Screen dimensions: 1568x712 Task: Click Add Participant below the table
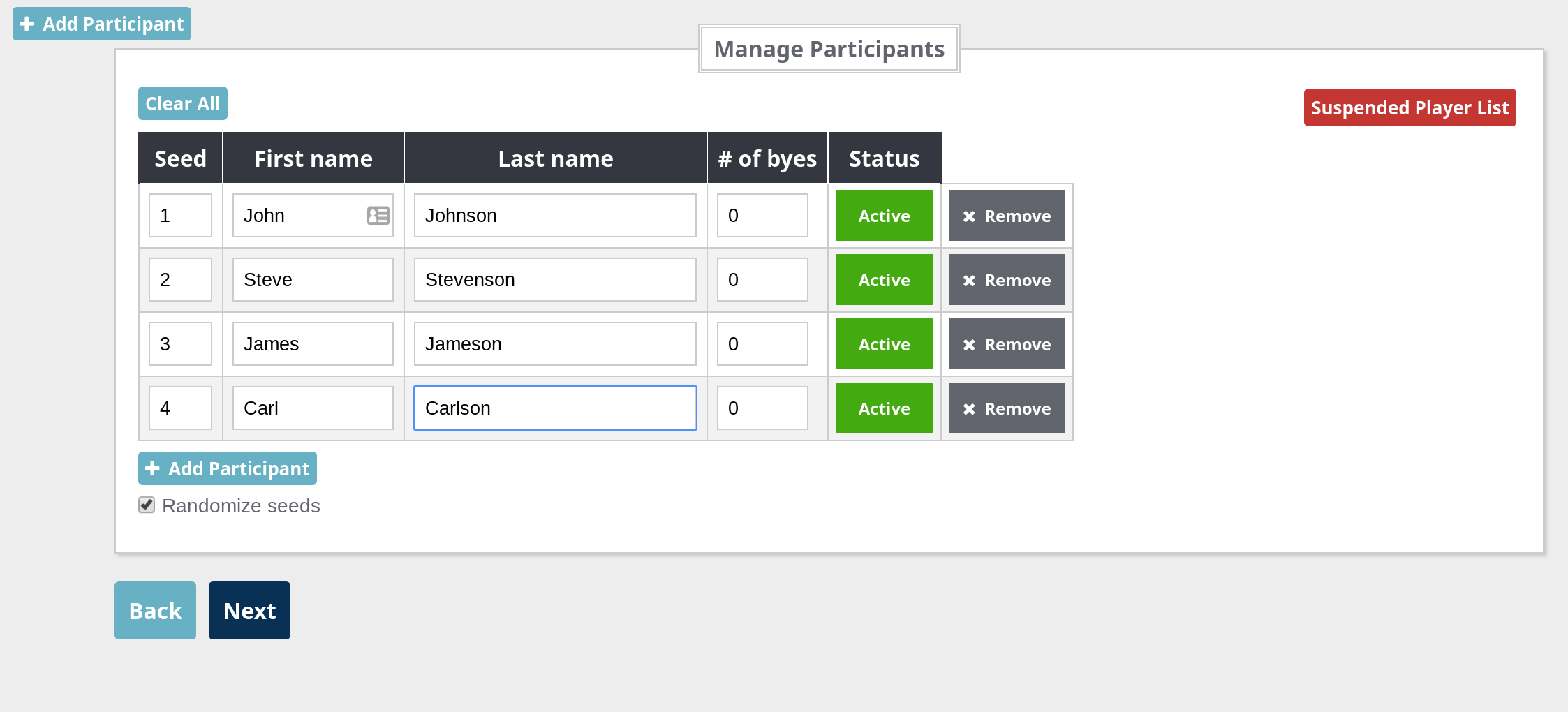click(228, 468)
